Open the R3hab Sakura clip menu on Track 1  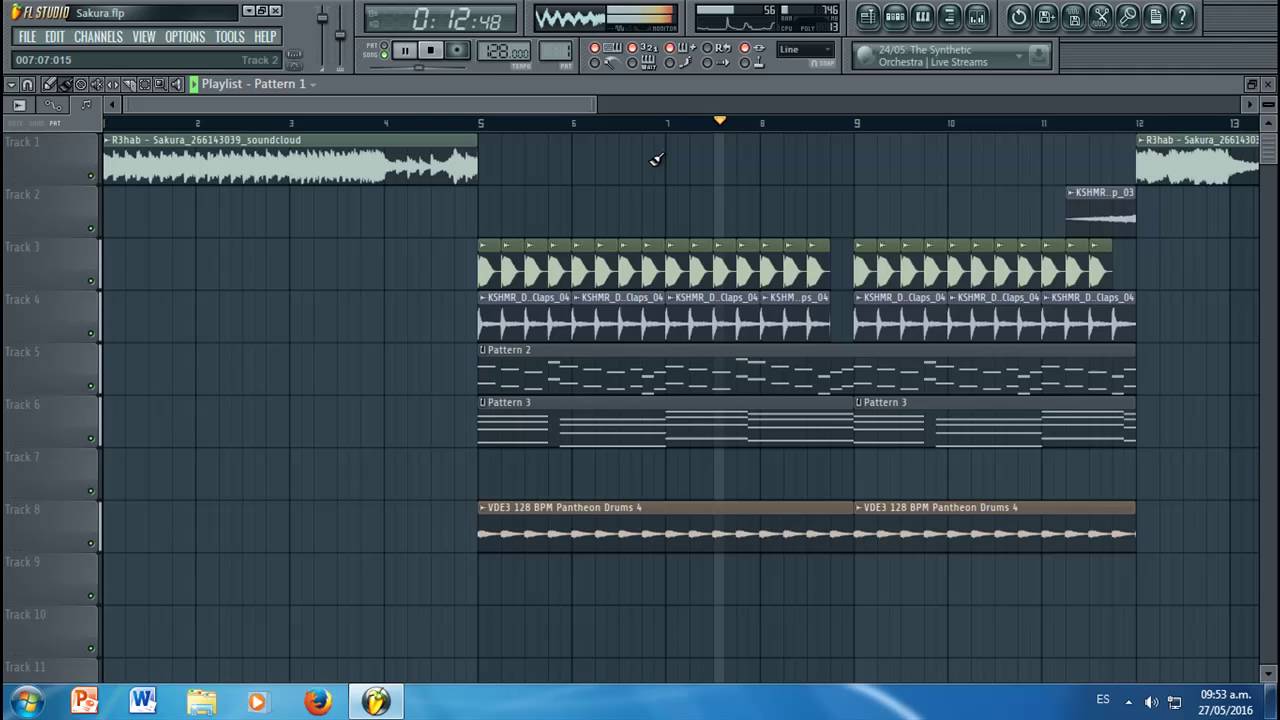[x=108, y=140]
